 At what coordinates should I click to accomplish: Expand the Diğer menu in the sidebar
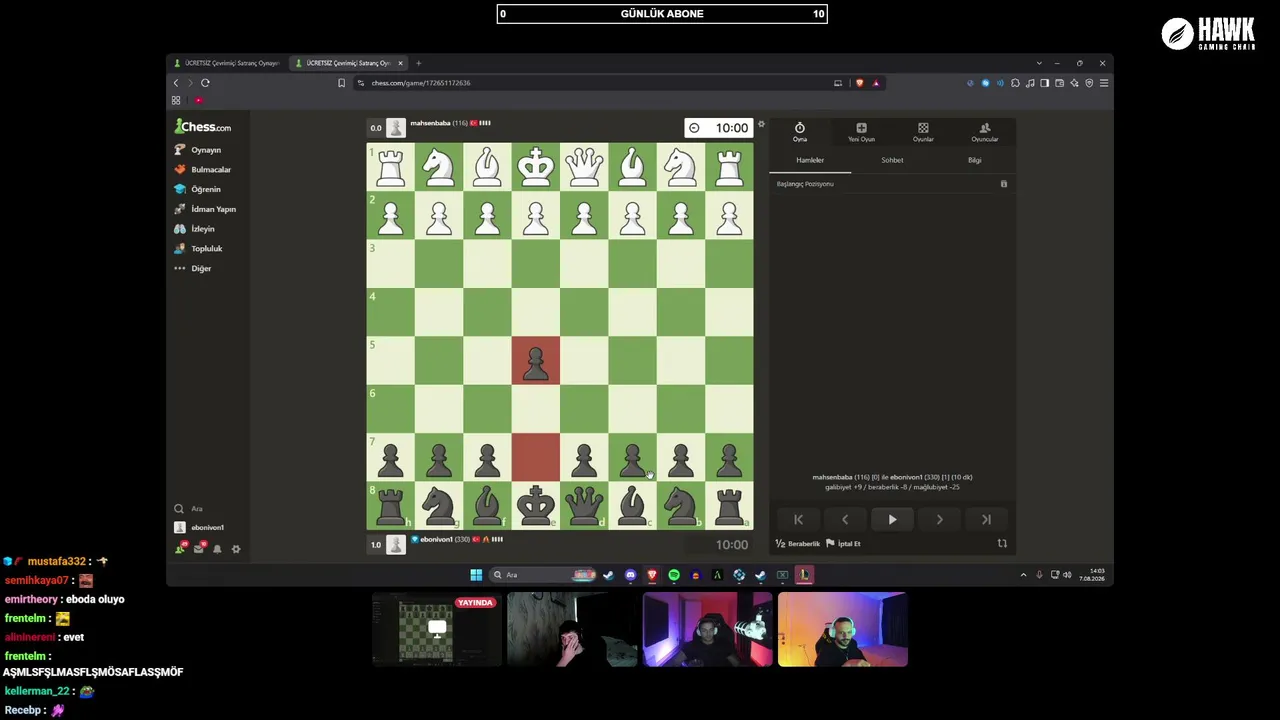[193, 268]
